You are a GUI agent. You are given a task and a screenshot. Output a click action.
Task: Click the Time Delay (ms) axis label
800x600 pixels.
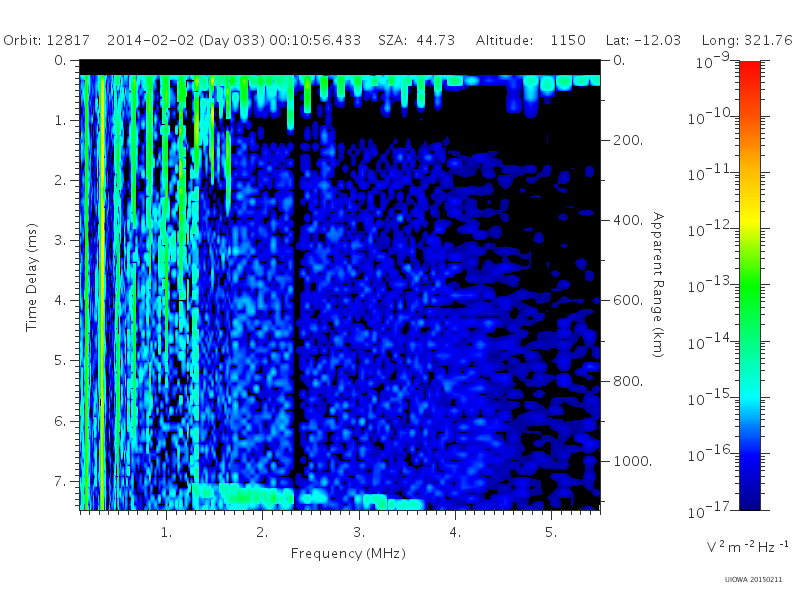(32, 277)
